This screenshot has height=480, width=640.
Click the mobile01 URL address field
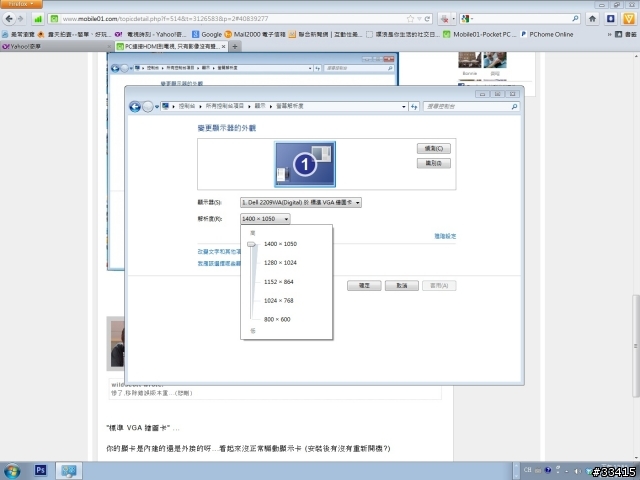tap(233, 19)
